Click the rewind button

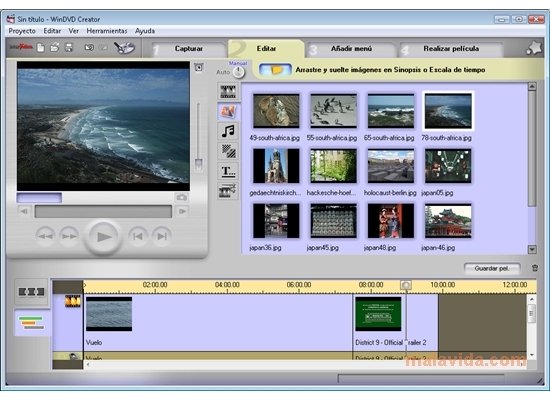(46, 236)
